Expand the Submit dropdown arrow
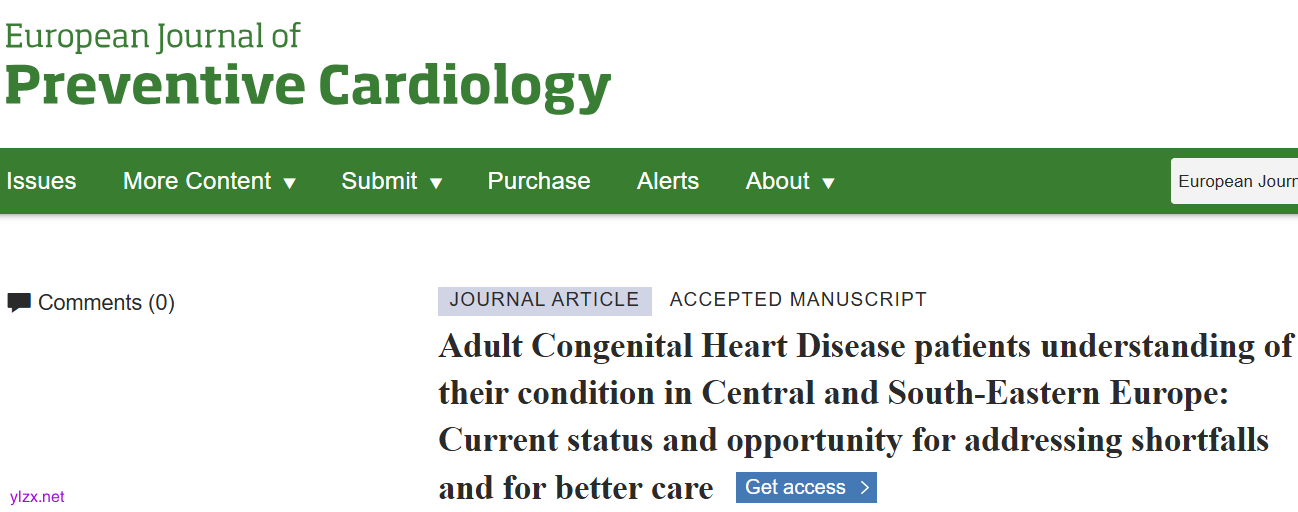Screen dimensions: 1298x512 [436, 183]
